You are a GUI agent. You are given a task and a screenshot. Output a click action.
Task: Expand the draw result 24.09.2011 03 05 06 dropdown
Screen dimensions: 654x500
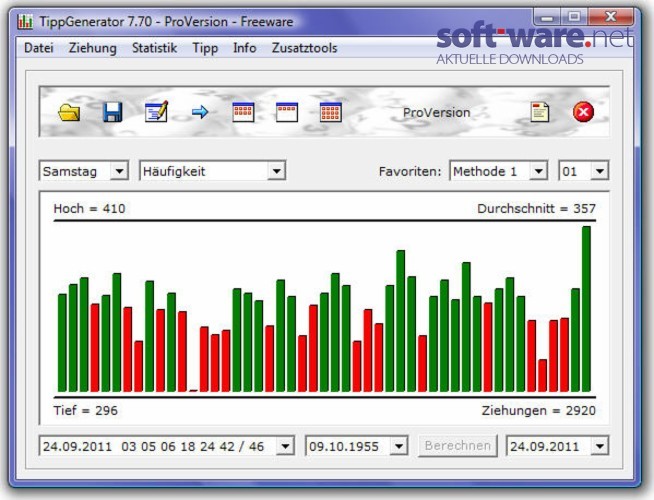(x=285, y=446)
